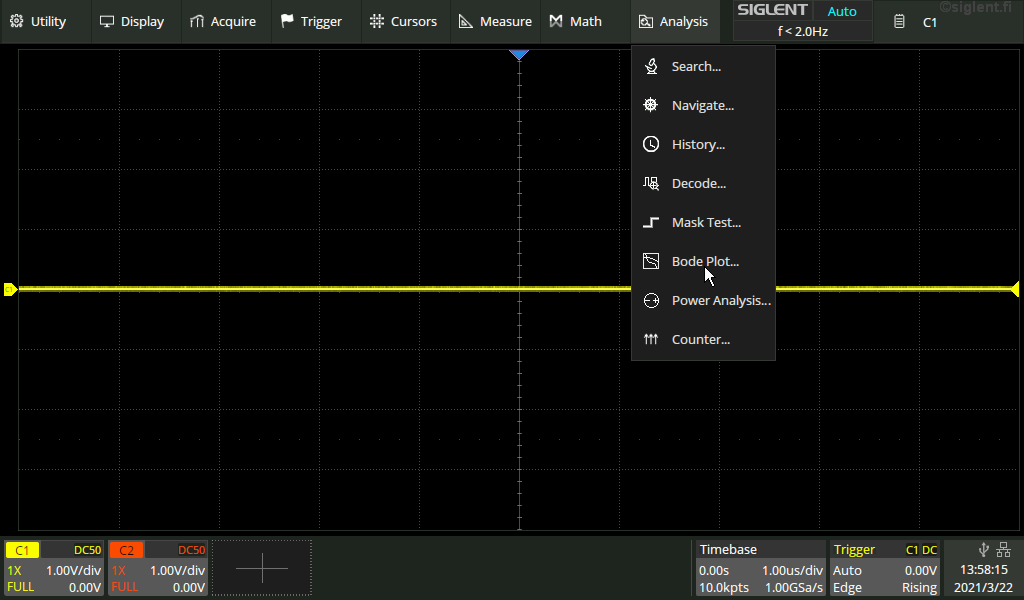Screen dimensions: 1024x600
Task: Click the History clock icon
Action: coord(651,145)
